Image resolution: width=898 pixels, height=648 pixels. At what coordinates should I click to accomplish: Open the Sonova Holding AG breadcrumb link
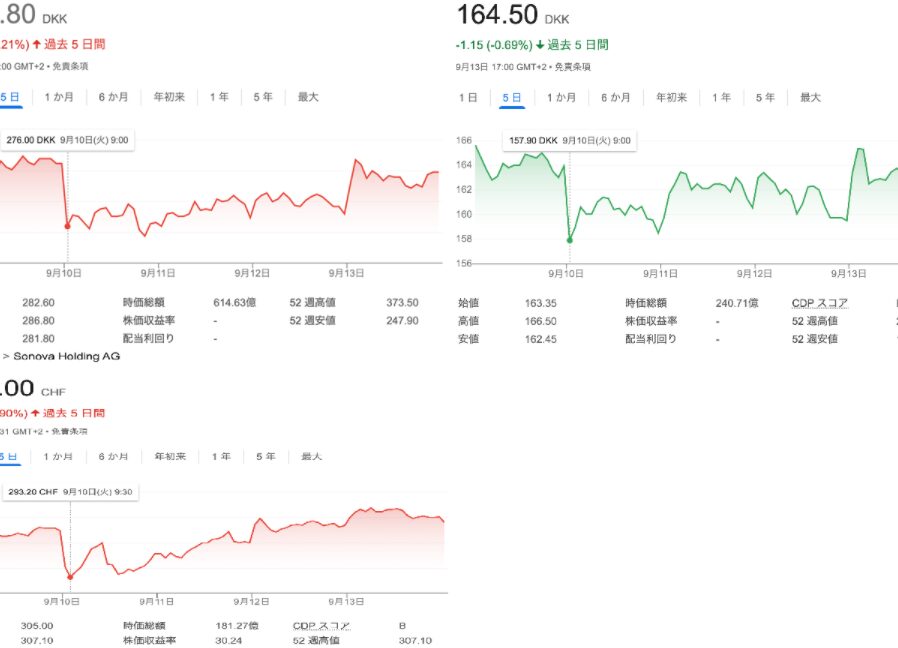(66, 356)
